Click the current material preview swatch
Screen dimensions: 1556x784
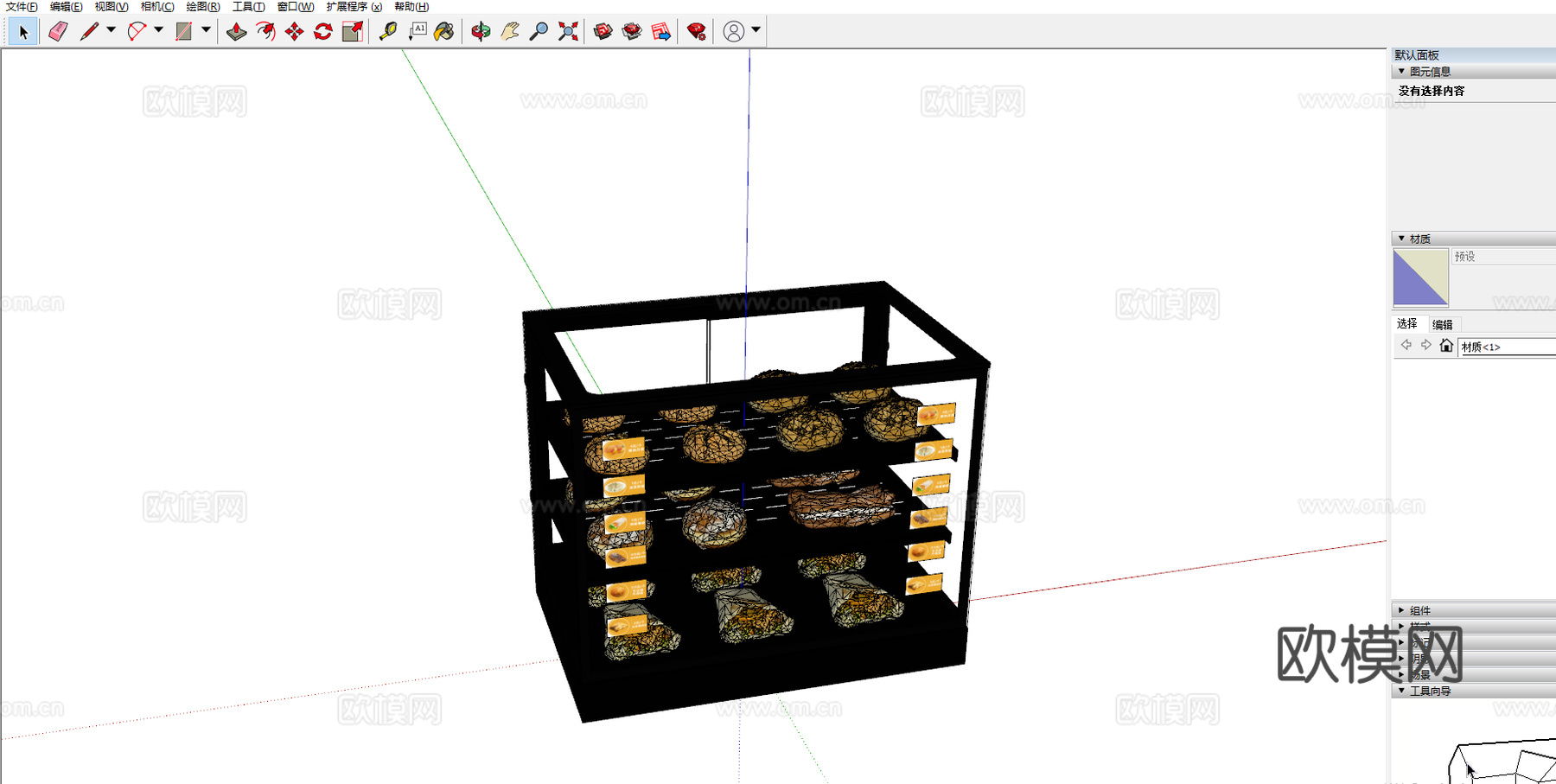1420,277
